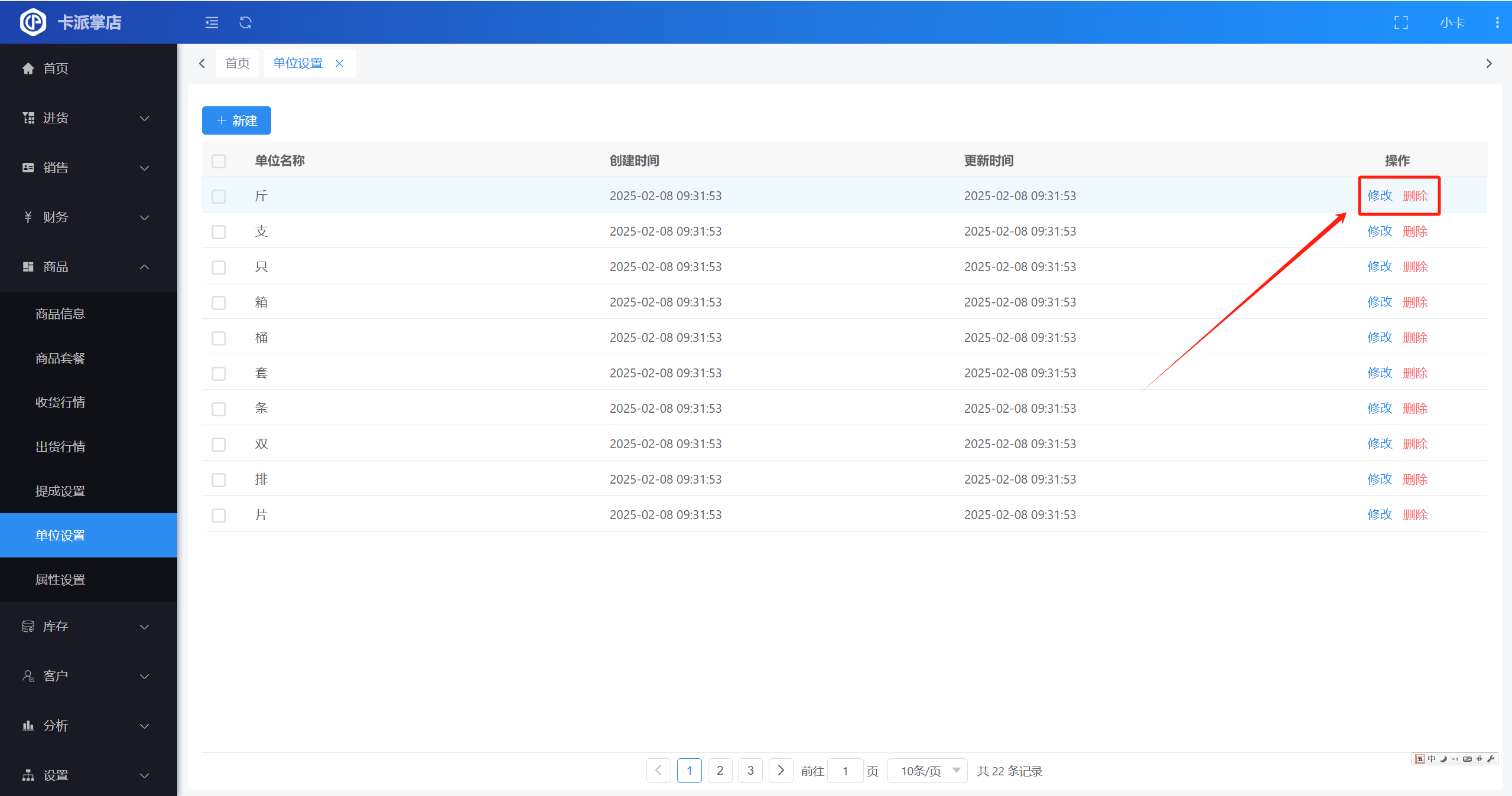Viewport: 1512px width, 796px height.
Task: Click the sidebar collapse menu icon
Action: point(212,22)
